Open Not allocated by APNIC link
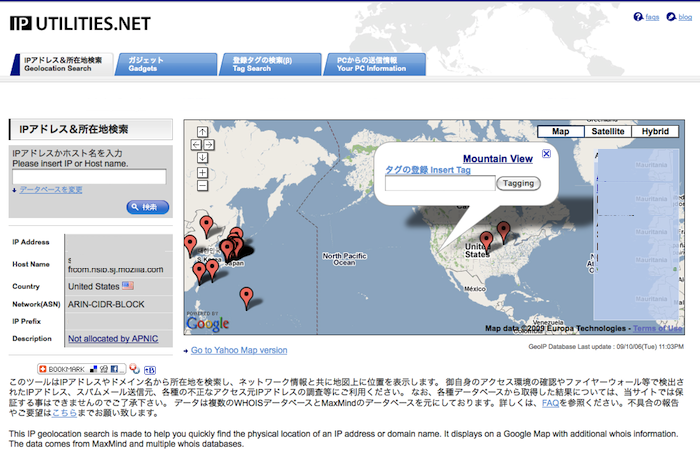Screen dimensions: 700x459 coord(113,339)
